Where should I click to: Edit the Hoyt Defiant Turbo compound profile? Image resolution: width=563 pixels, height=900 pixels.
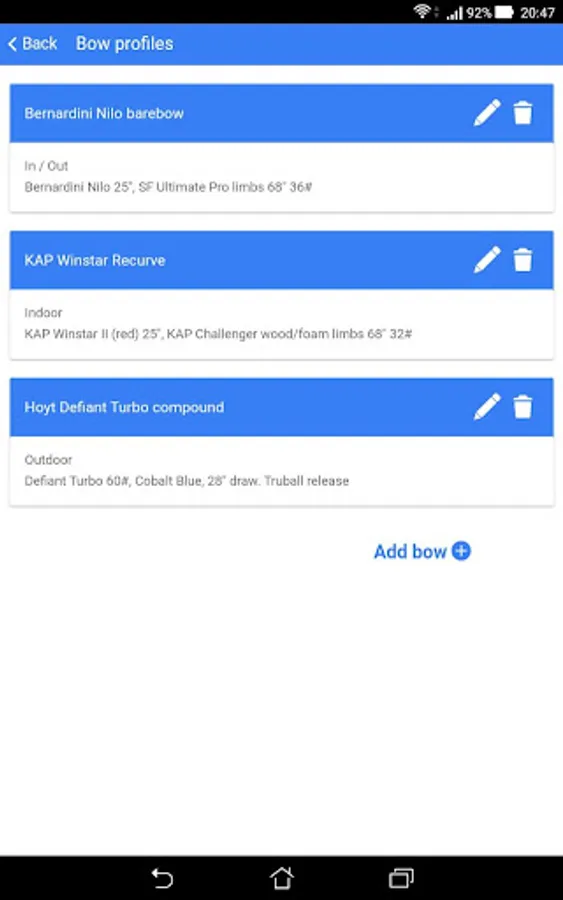[487, 406]
